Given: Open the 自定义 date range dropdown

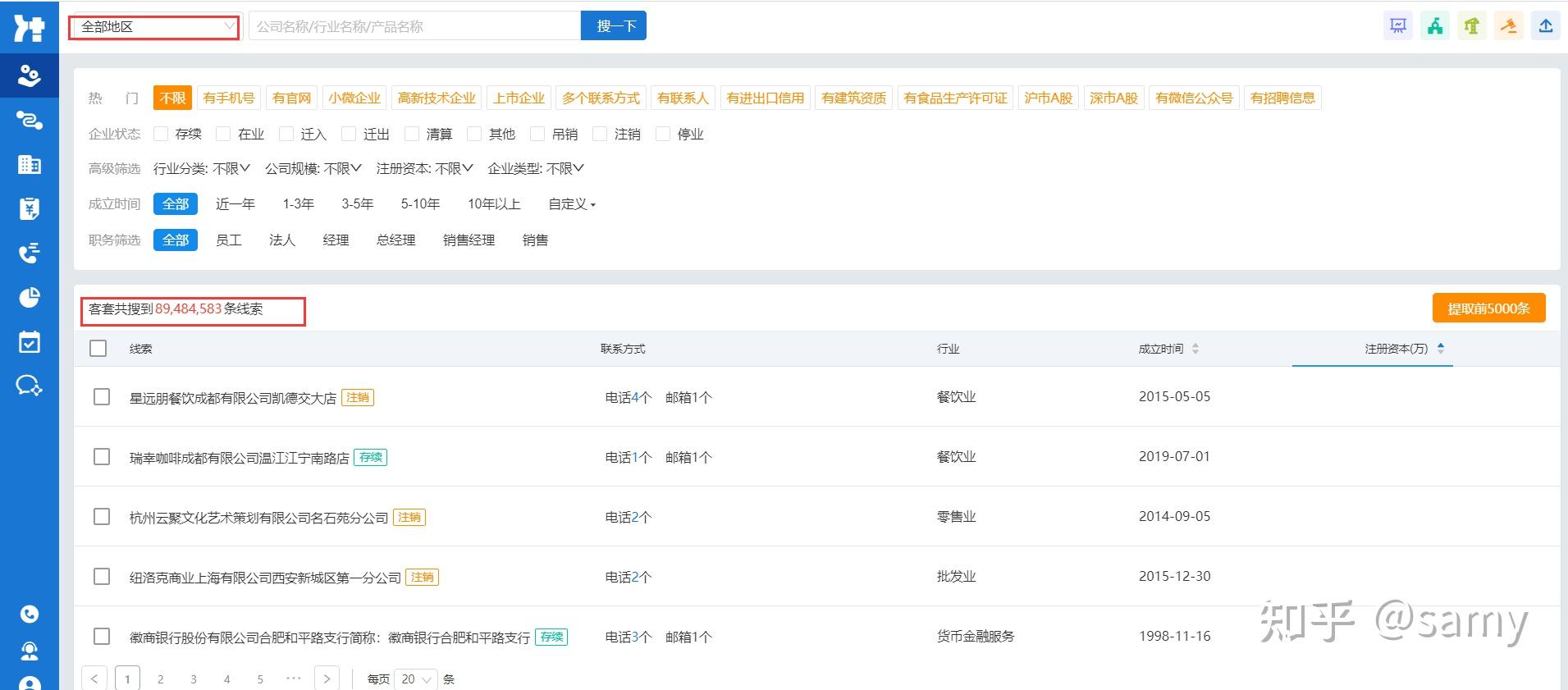Looking at the screenshot, I should (x=572, y=204).
